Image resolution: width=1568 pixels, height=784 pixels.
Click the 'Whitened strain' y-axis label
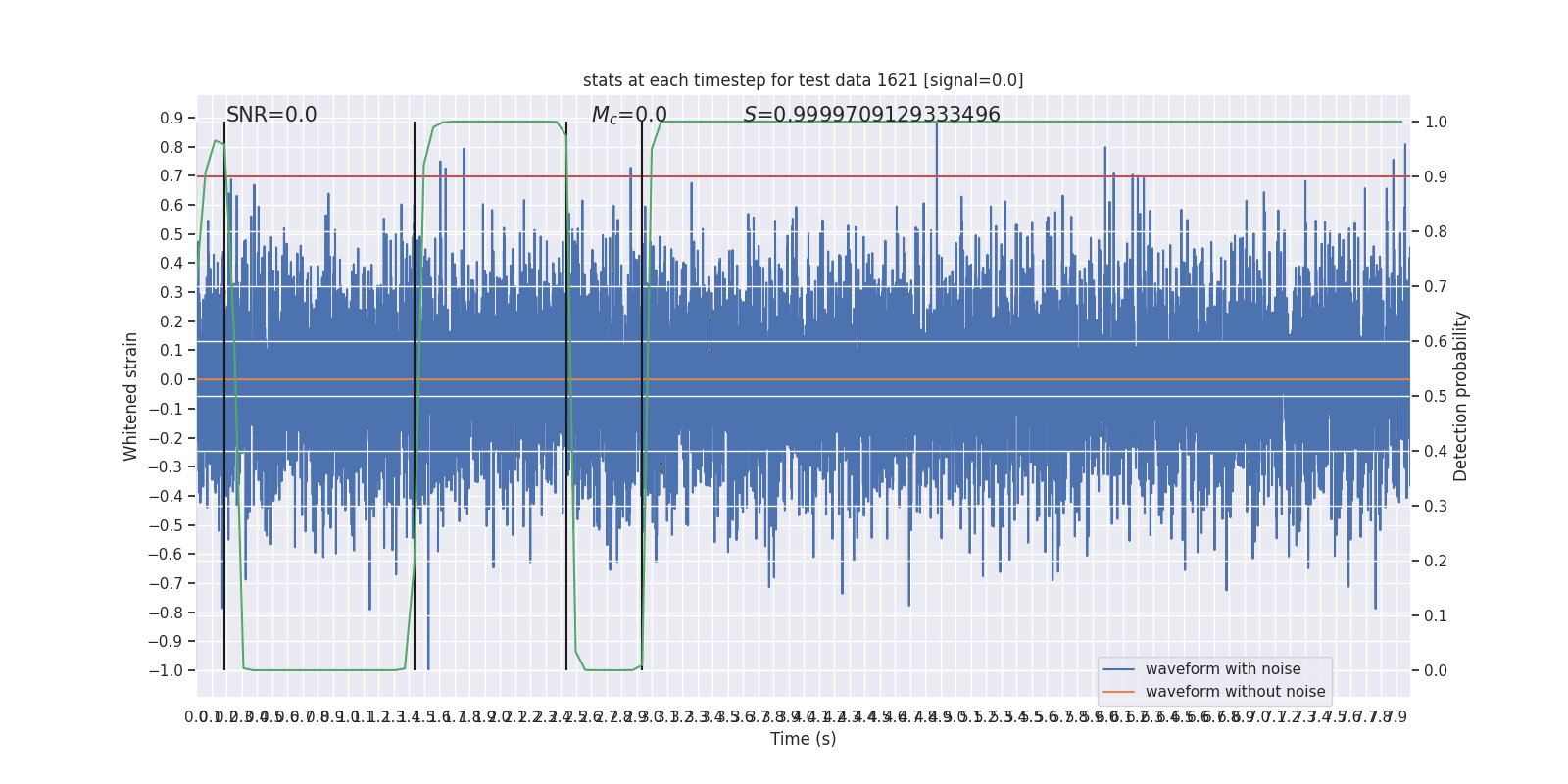[130, 396]
